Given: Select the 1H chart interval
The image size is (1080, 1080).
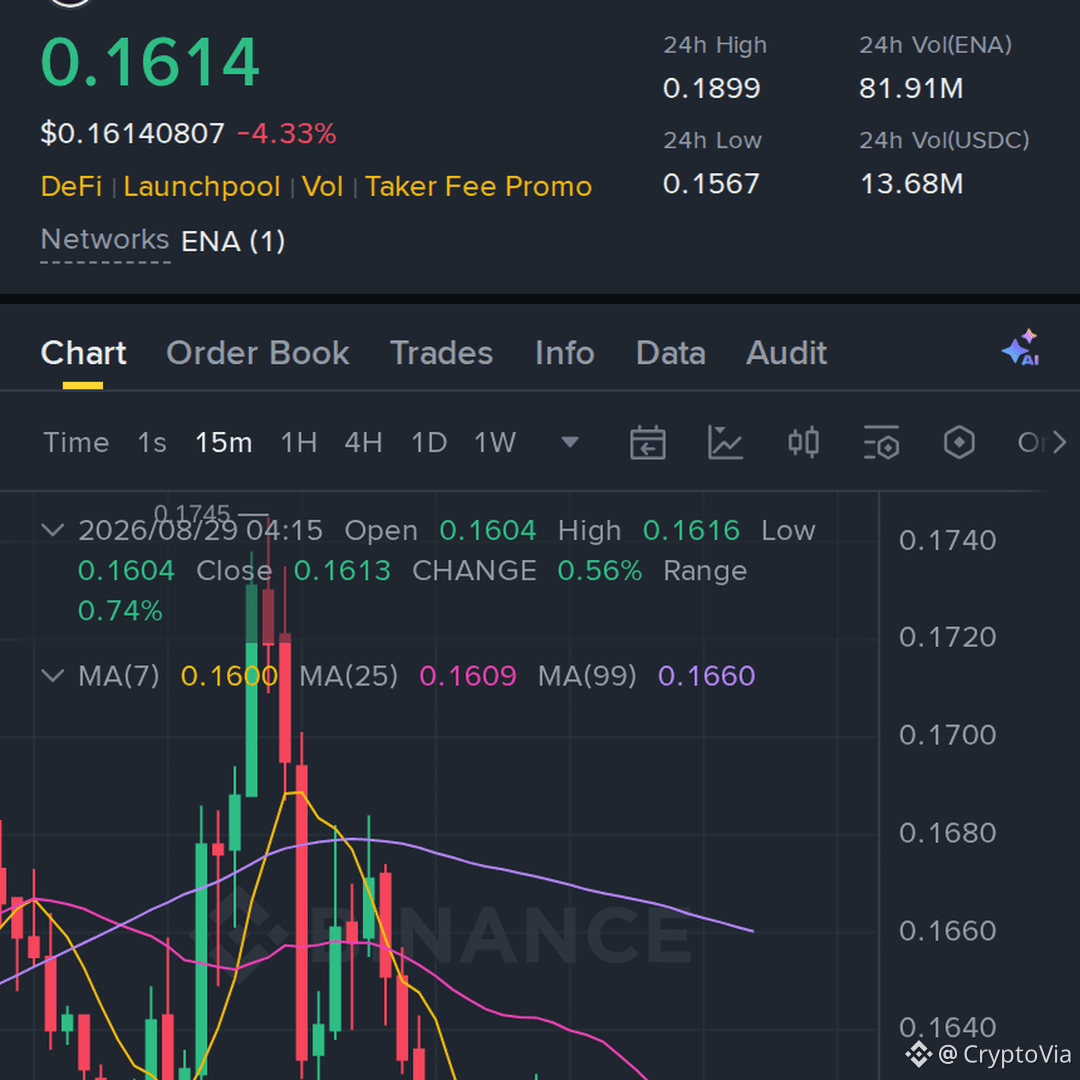Looking at the screenshot, I should pyautogui.click(x=299, y=442).
